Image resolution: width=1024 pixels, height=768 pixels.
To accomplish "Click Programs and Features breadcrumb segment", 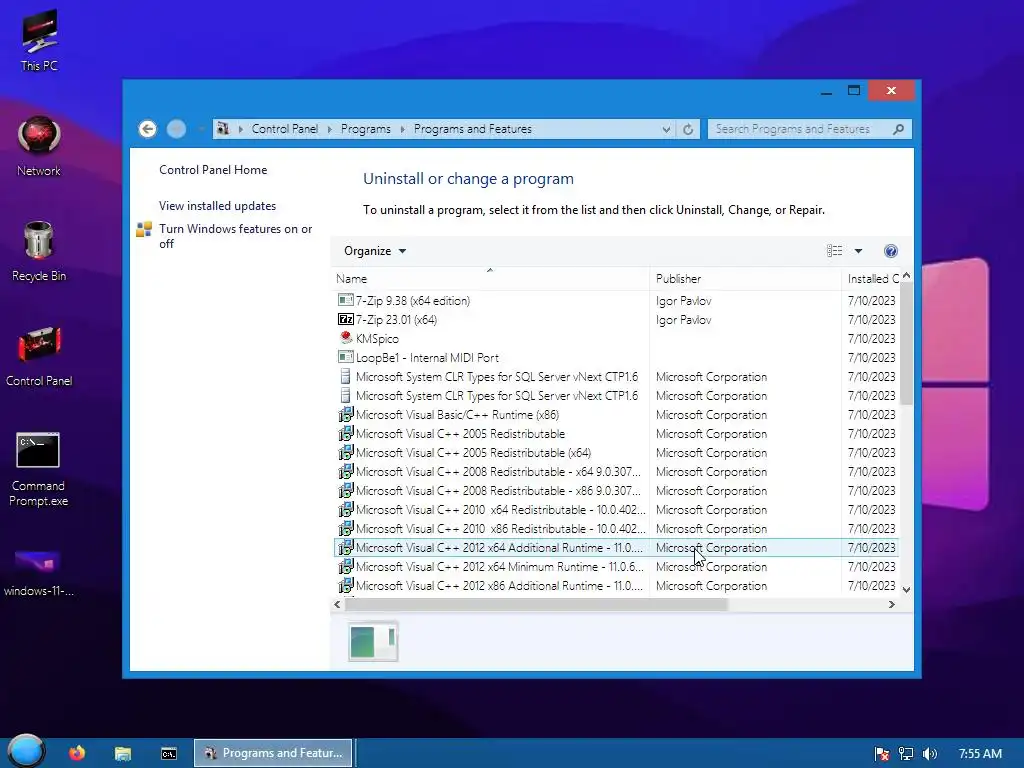I will (x=473, y=129).
